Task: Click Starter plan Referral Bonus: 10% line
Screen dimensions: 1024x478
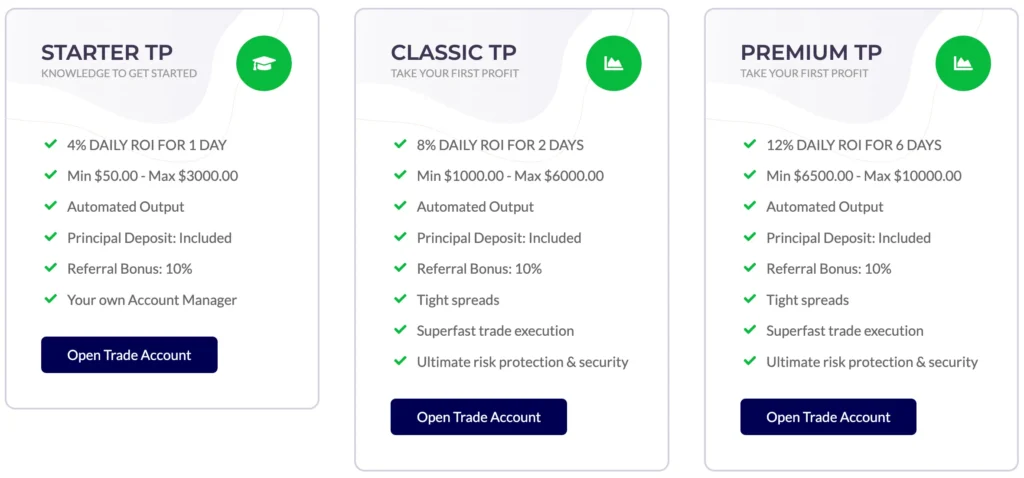Action: click(x=129, y=269)
